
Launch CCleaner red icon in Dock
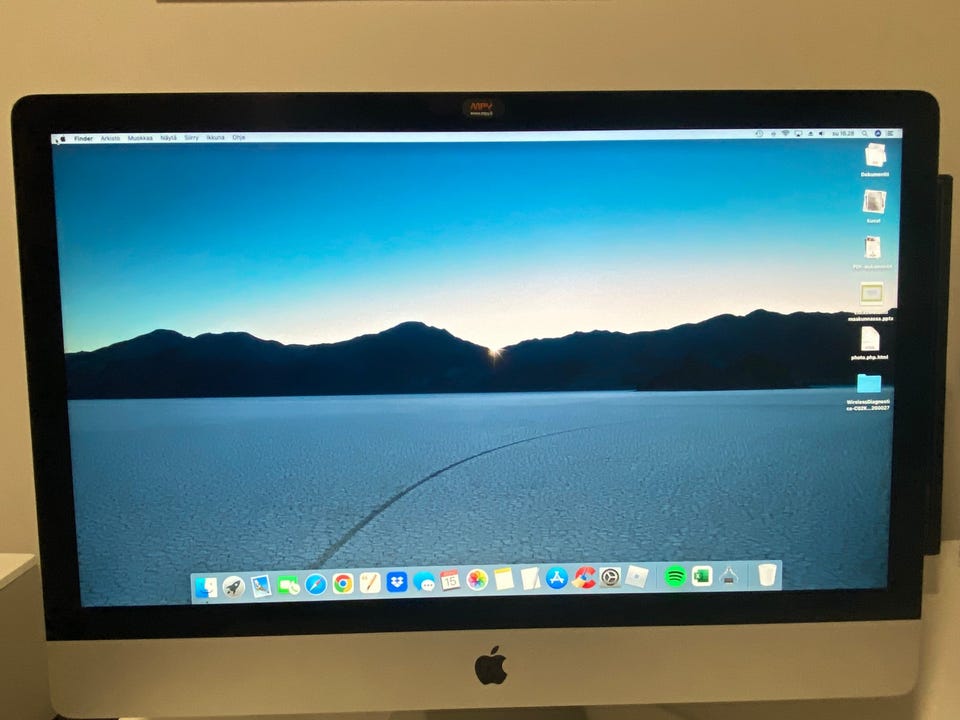pos(583,577)
